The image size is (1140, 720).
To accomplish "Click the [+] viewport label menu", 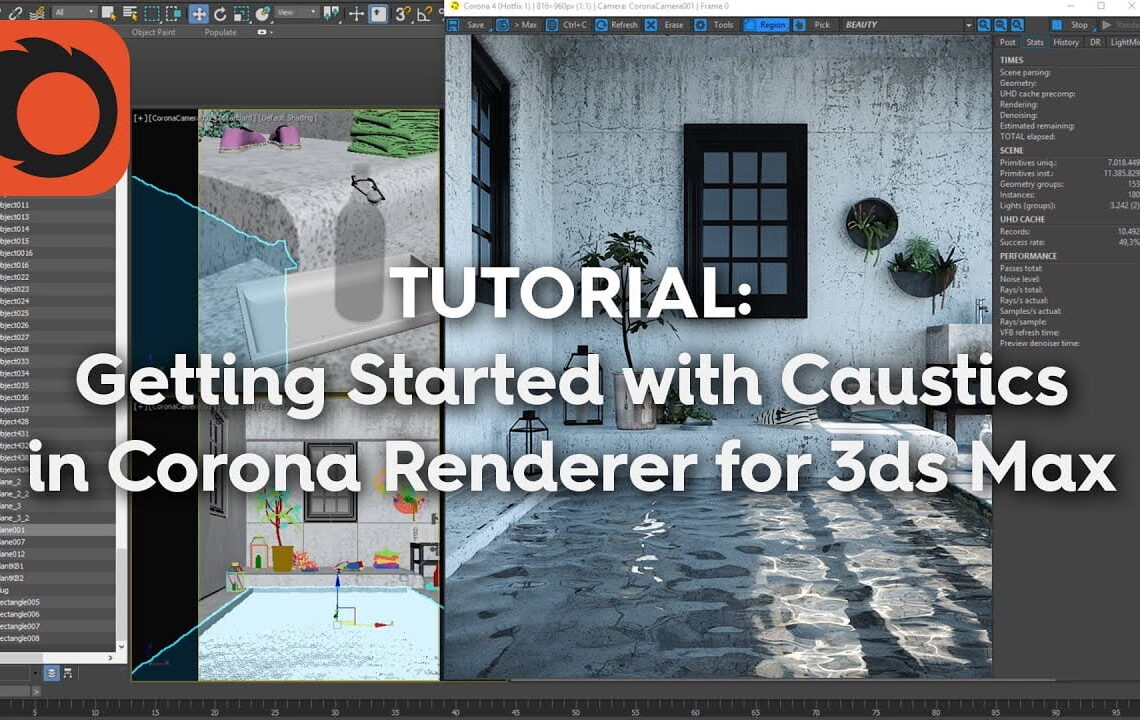I will pyautogui.click(x=140, y=118).
